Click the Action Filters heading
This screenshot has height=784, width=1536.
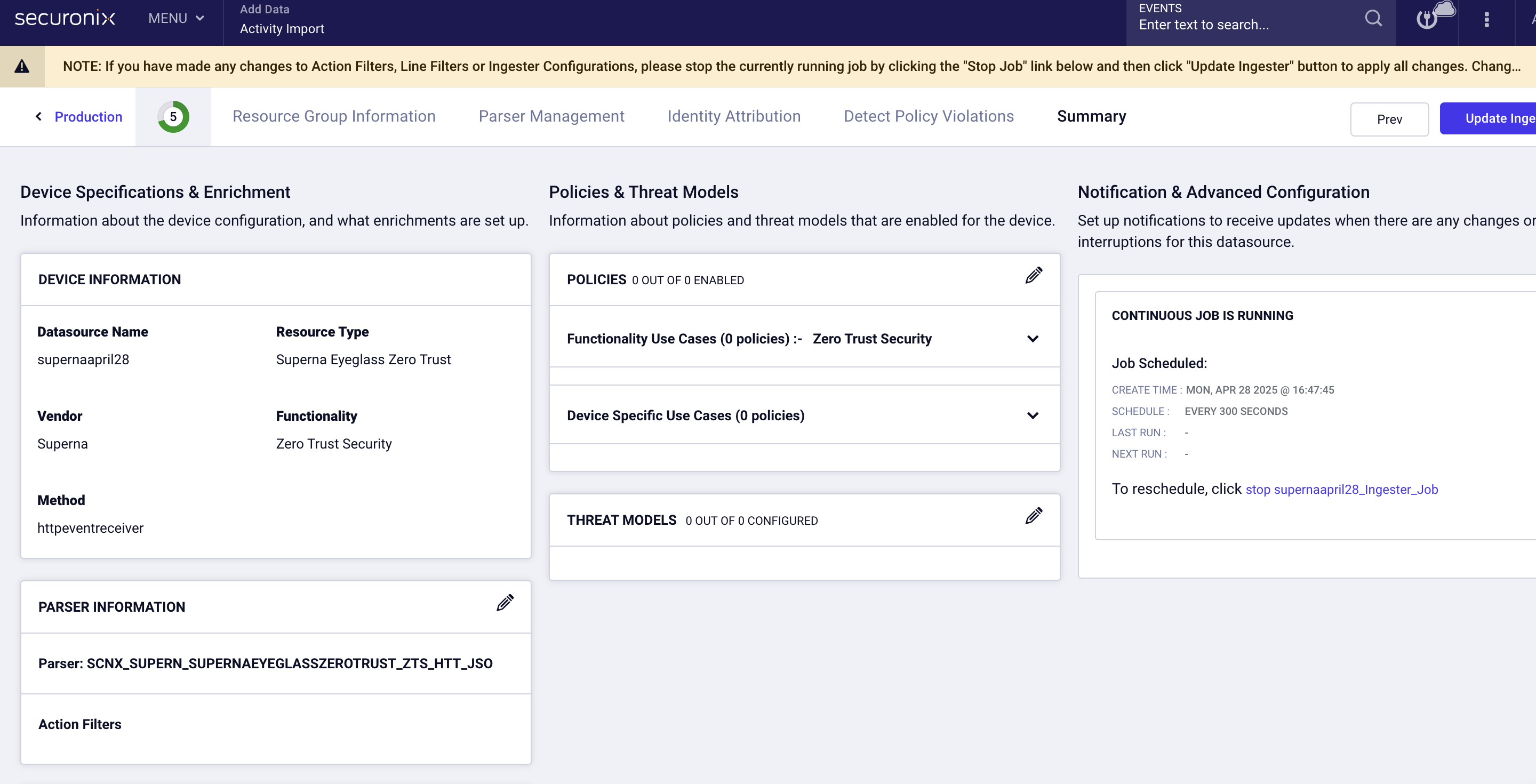pyautogui.click(x=80, y=724)
